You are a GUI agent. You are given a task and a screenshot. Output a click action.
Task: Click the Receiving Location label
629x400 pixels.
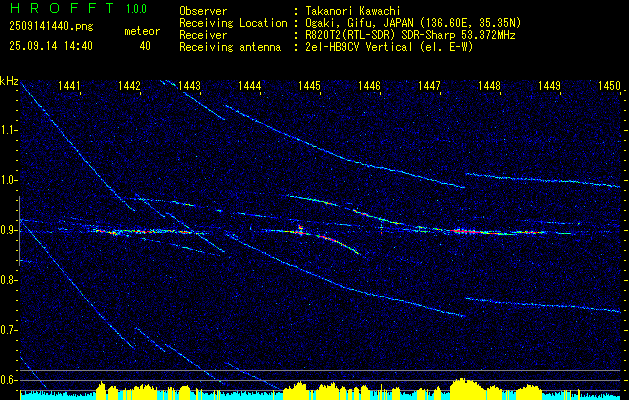click(x=233, y=23)
